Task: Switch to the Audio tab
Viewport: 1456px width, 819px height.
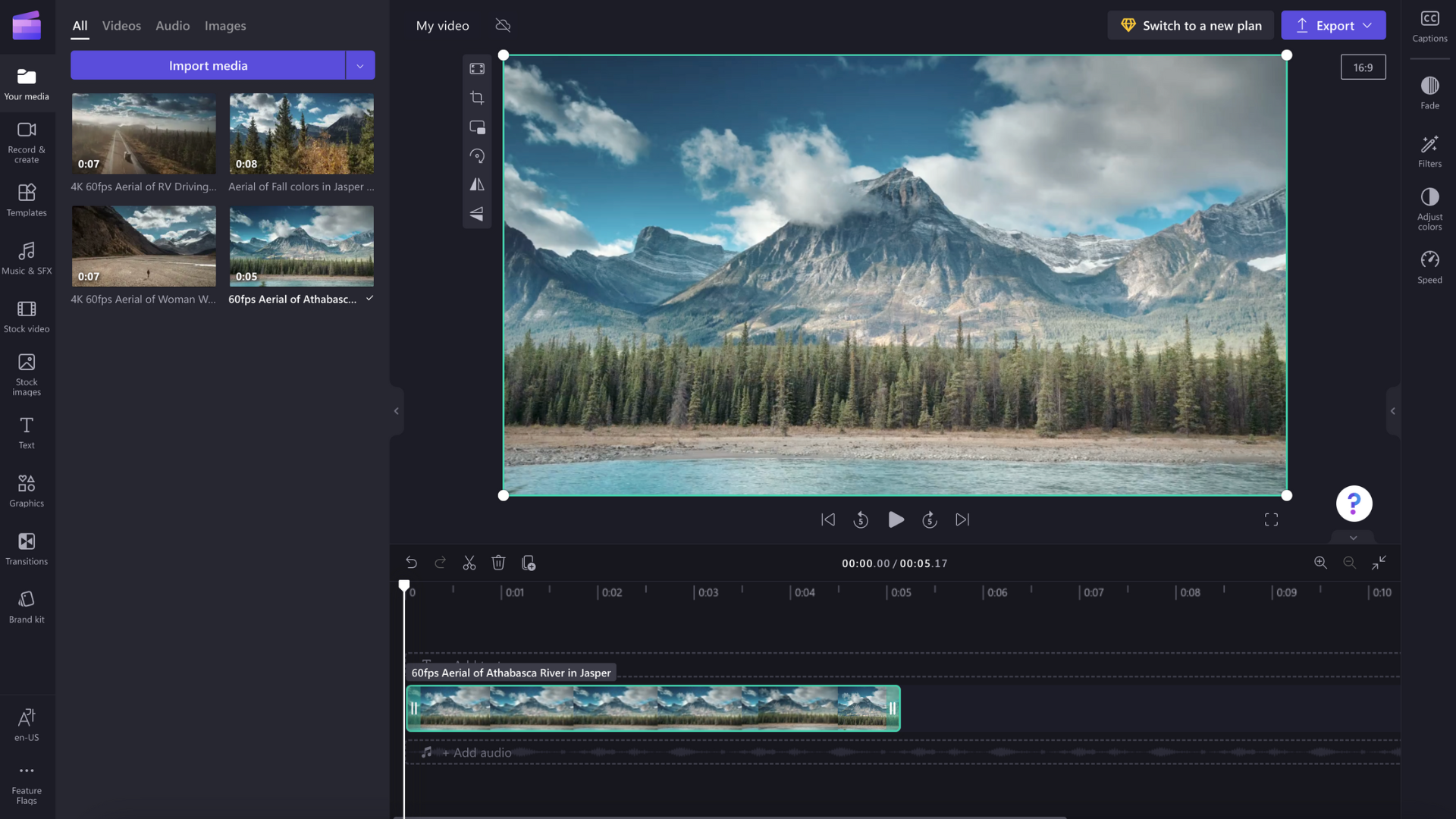Action: tap(172, 26)
